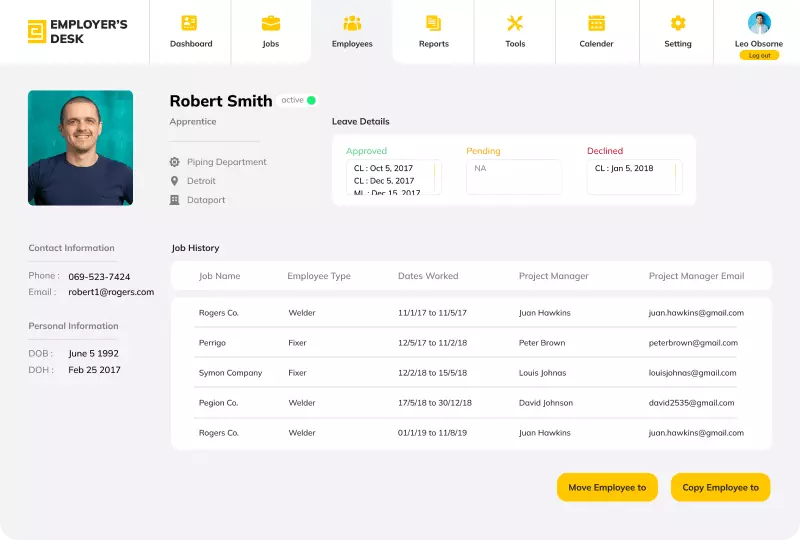Click juan.hawkins@gmail.com in first row
The image size is (800, 540).
pos(696,313)
